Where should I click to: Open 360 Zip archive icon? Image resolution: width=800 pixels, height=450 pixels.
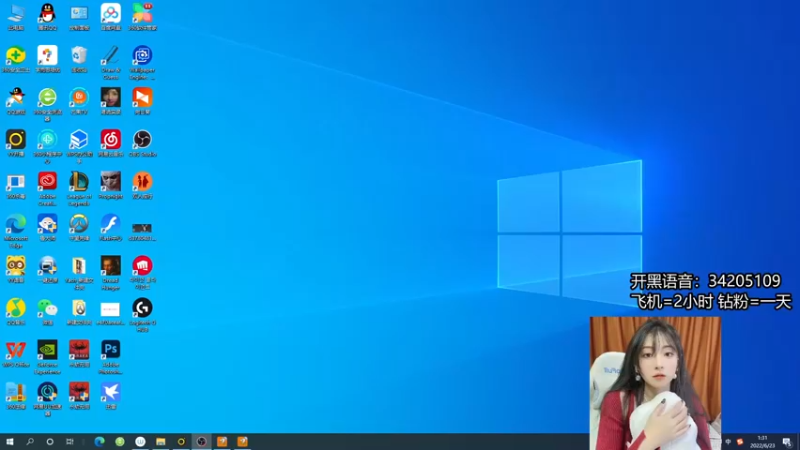pos(16,396)
